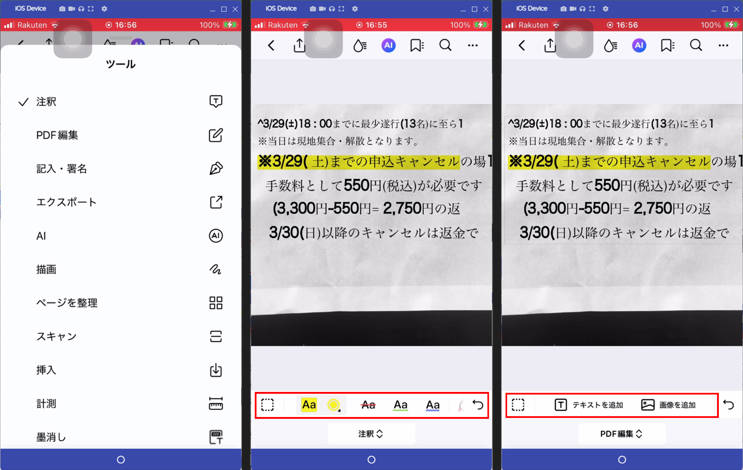
Task: Open the ink droplet tool in the right window
Action: pos(610,45)
